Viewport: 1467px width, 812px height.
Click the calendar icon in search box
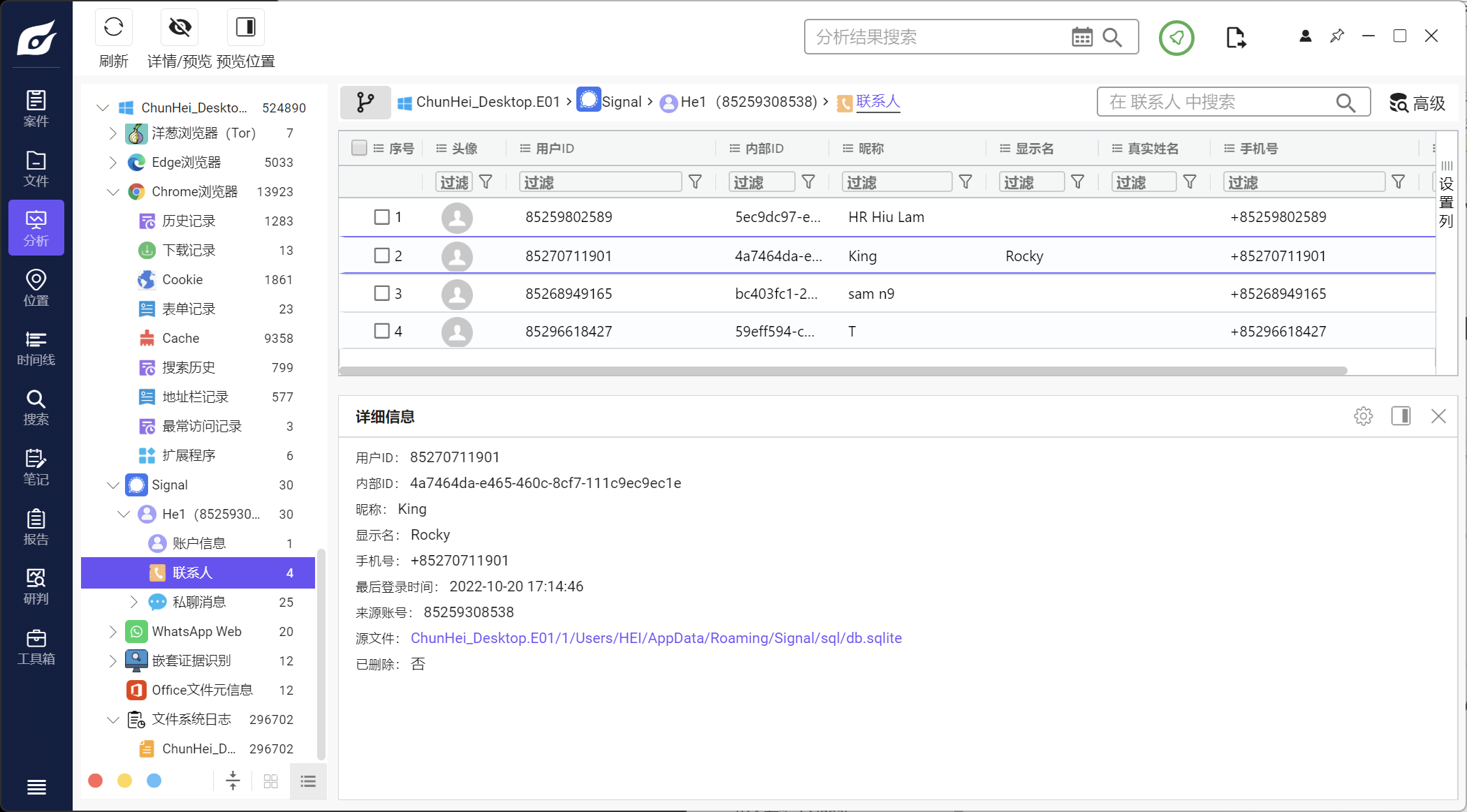click(1082, 37)
